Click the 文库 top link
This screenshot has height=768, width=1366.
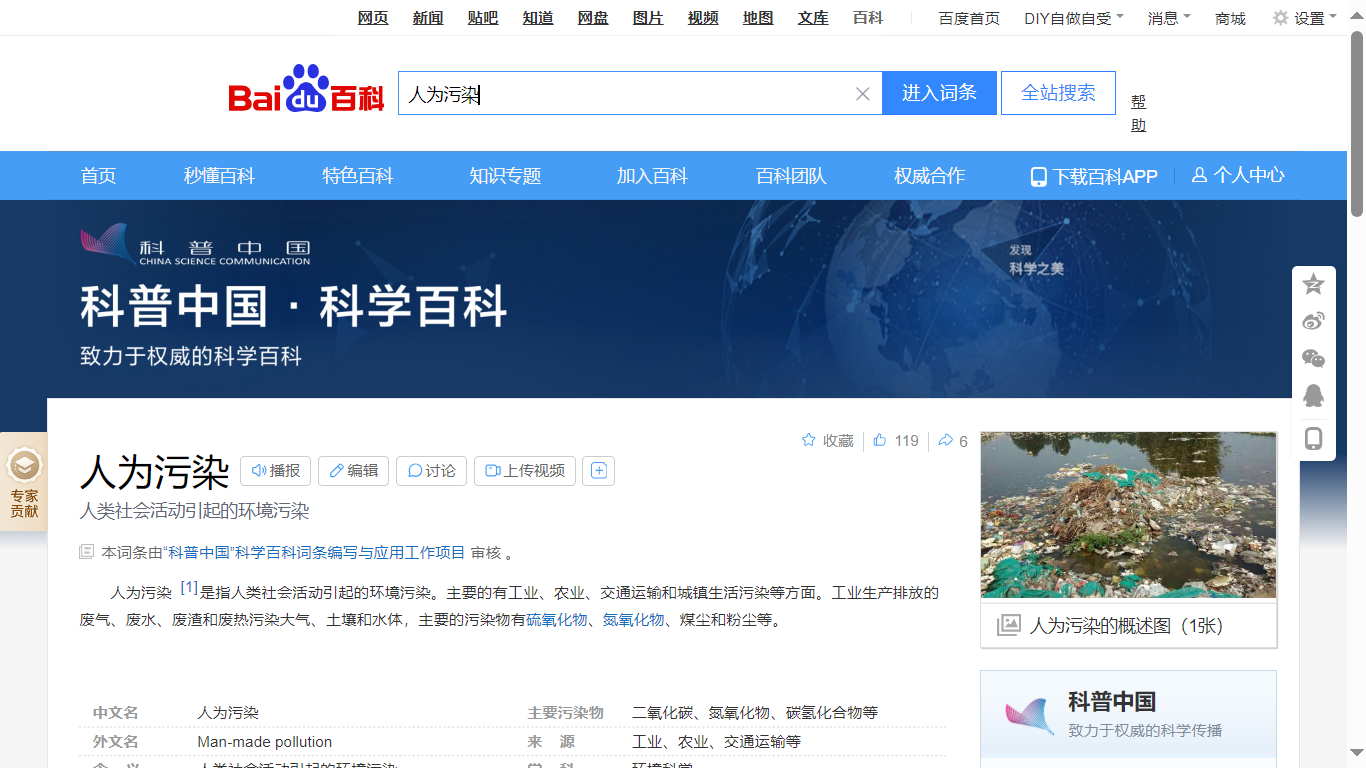[813, 18]
